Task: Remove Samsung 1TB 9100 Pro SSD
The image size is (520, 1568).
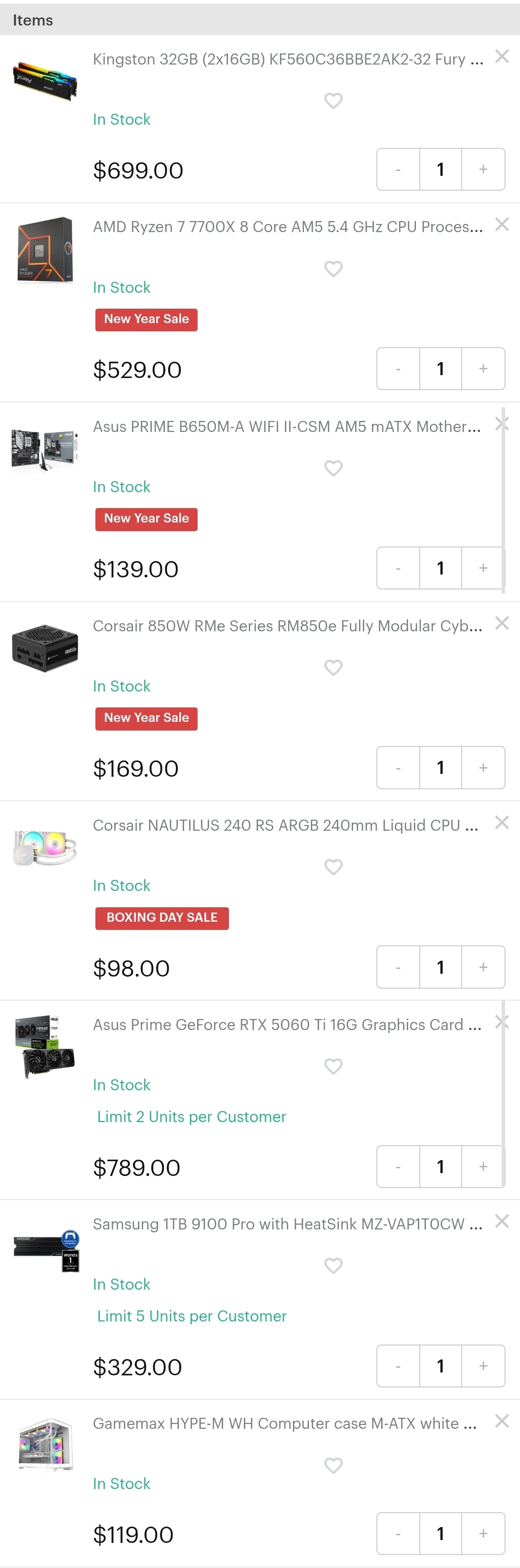Action: pyautogui.click(x=502, y=1221)
